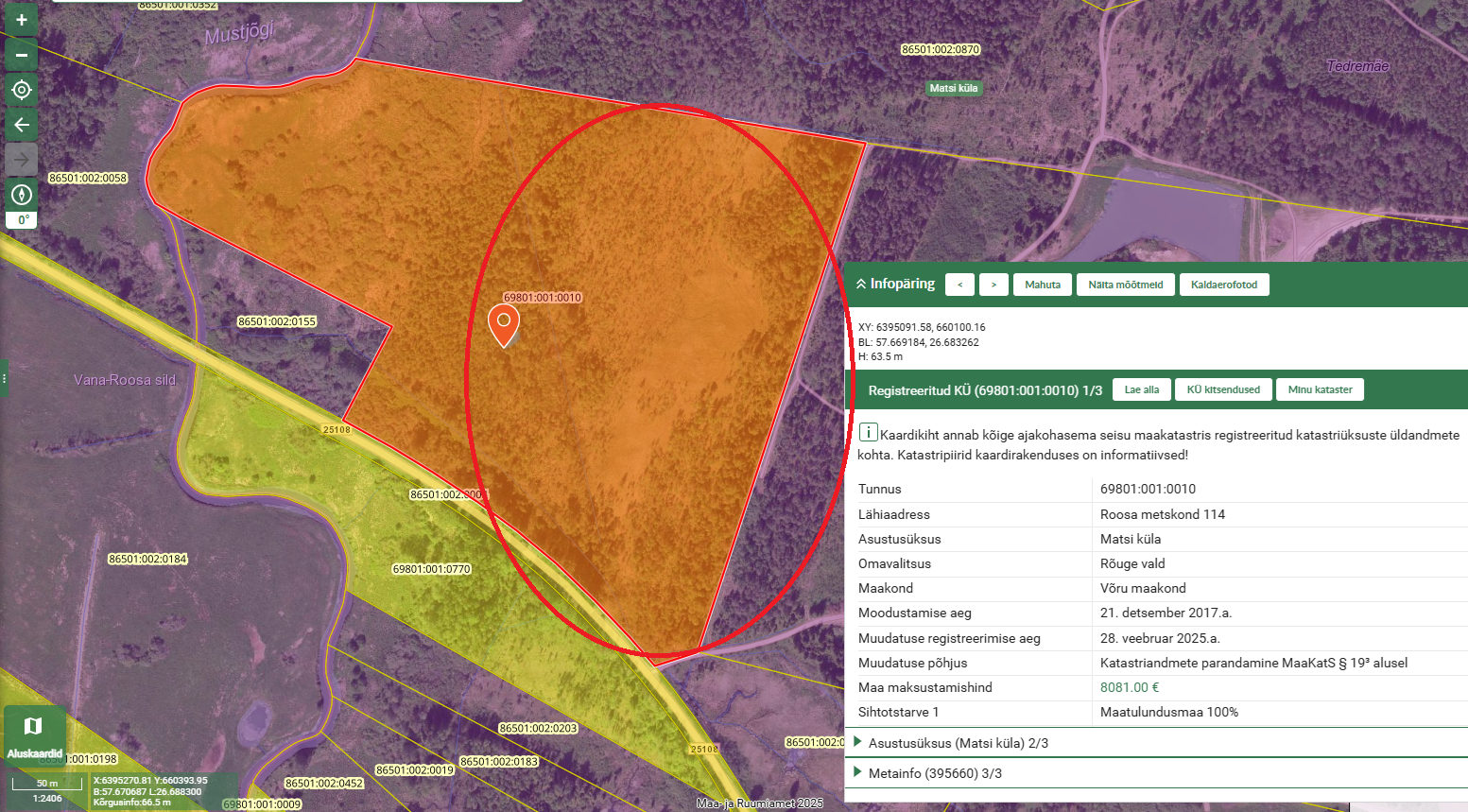Toggle Näita mõõtmeid dimensions display

(x=1125, y=285)
